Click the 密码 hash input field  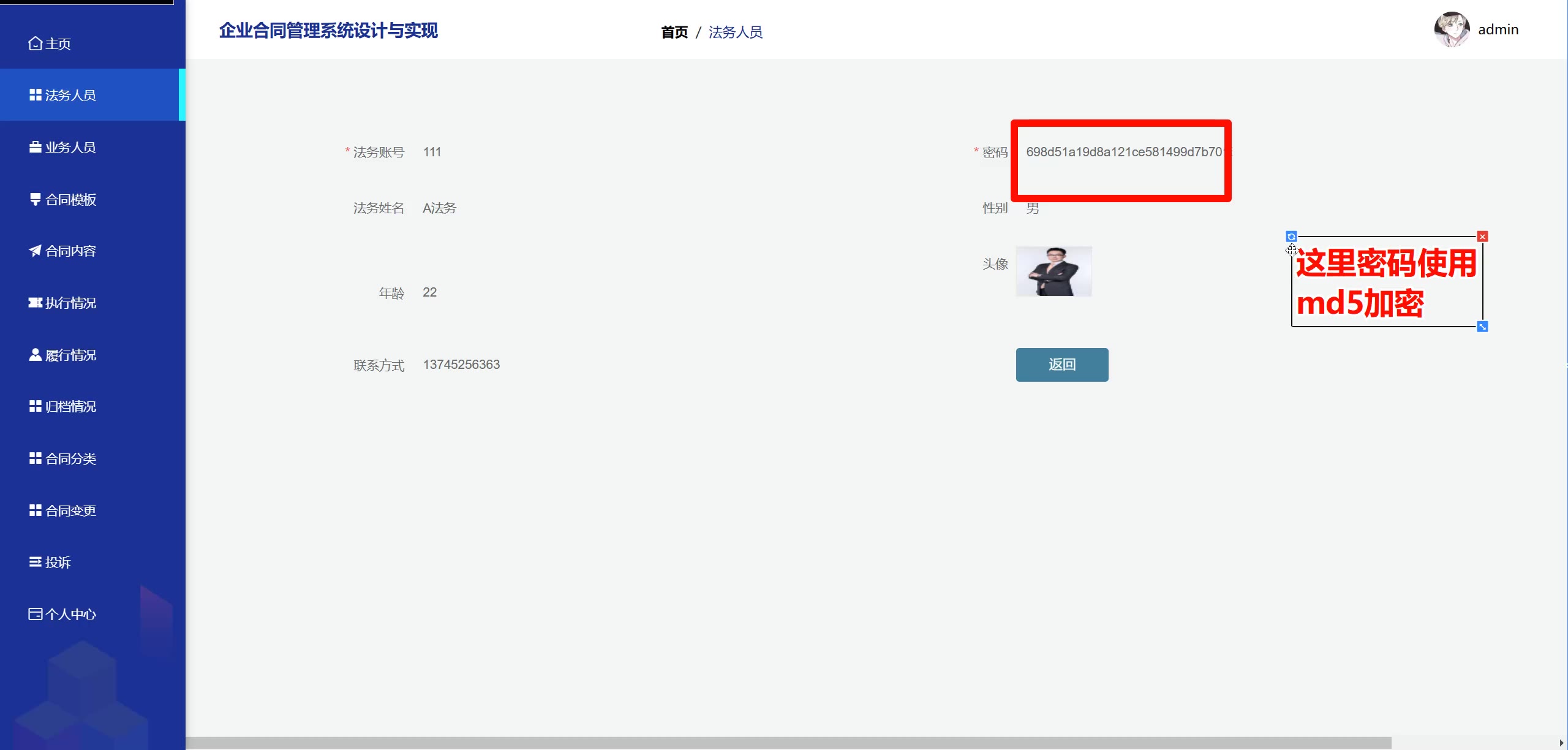click(1124, 152)
